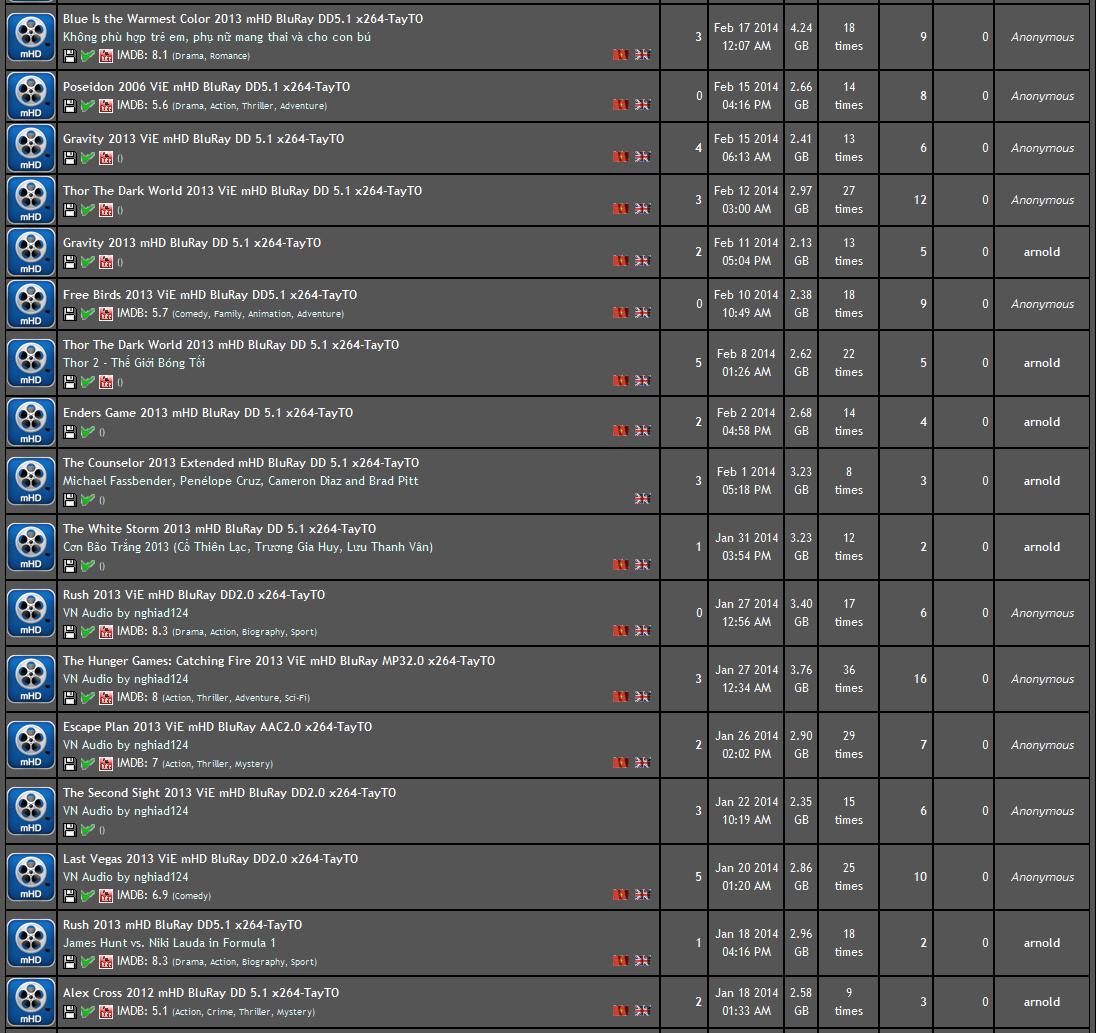Click "8 times" in The Counselor row
The width and height of the screenshot is (1096, 1033).
849,481
